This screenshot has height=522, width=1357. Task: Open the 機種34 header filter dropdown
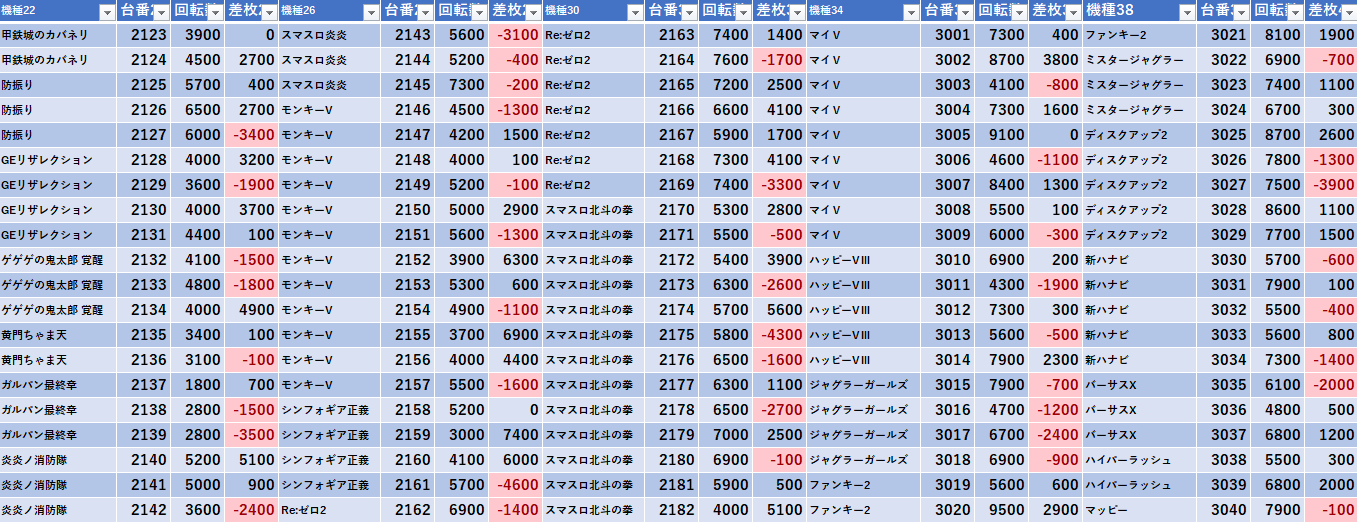coord(909,12)
